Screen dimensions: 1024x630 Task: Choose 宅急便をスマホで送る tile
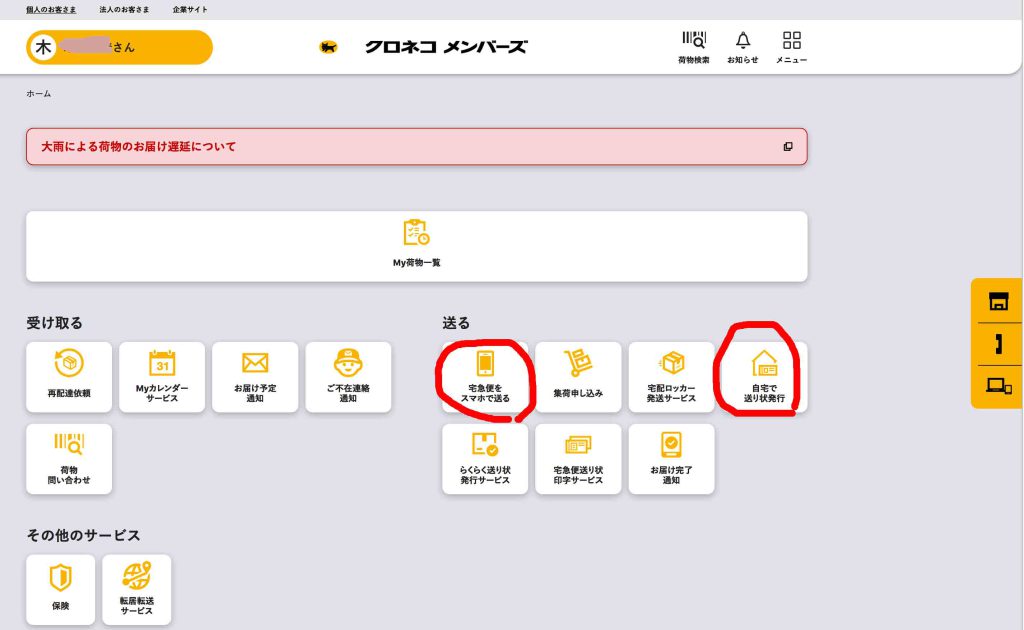point(485,377)
